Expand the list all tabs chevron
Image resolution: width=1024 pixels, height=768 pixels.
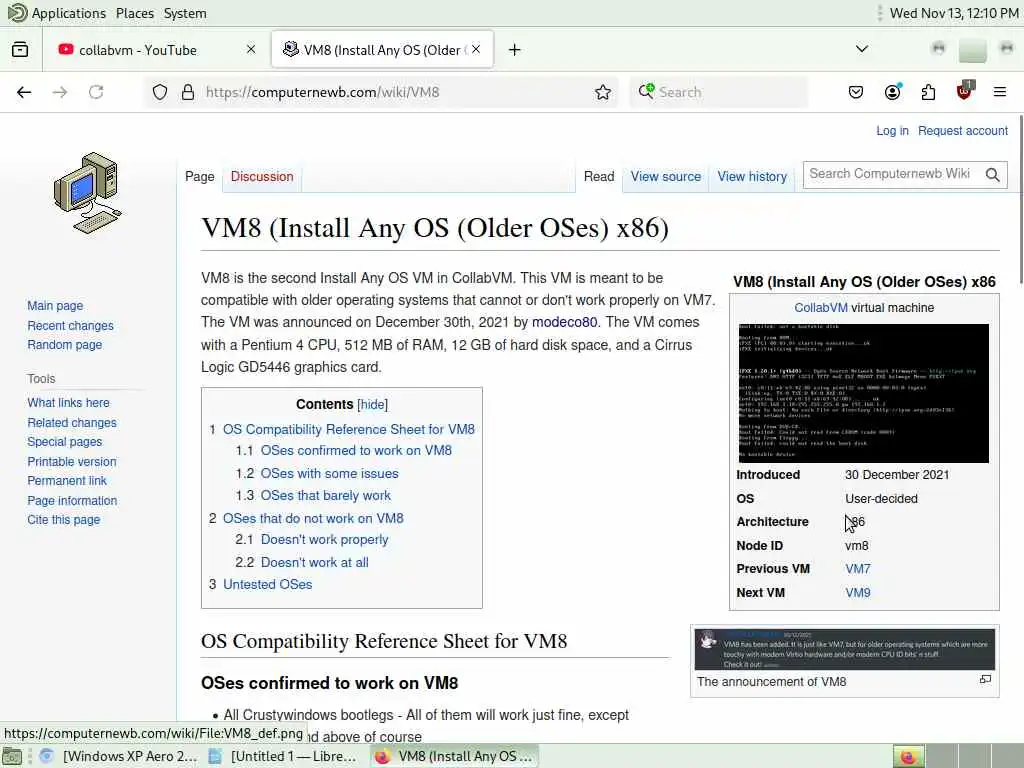(x=862, y=49)
